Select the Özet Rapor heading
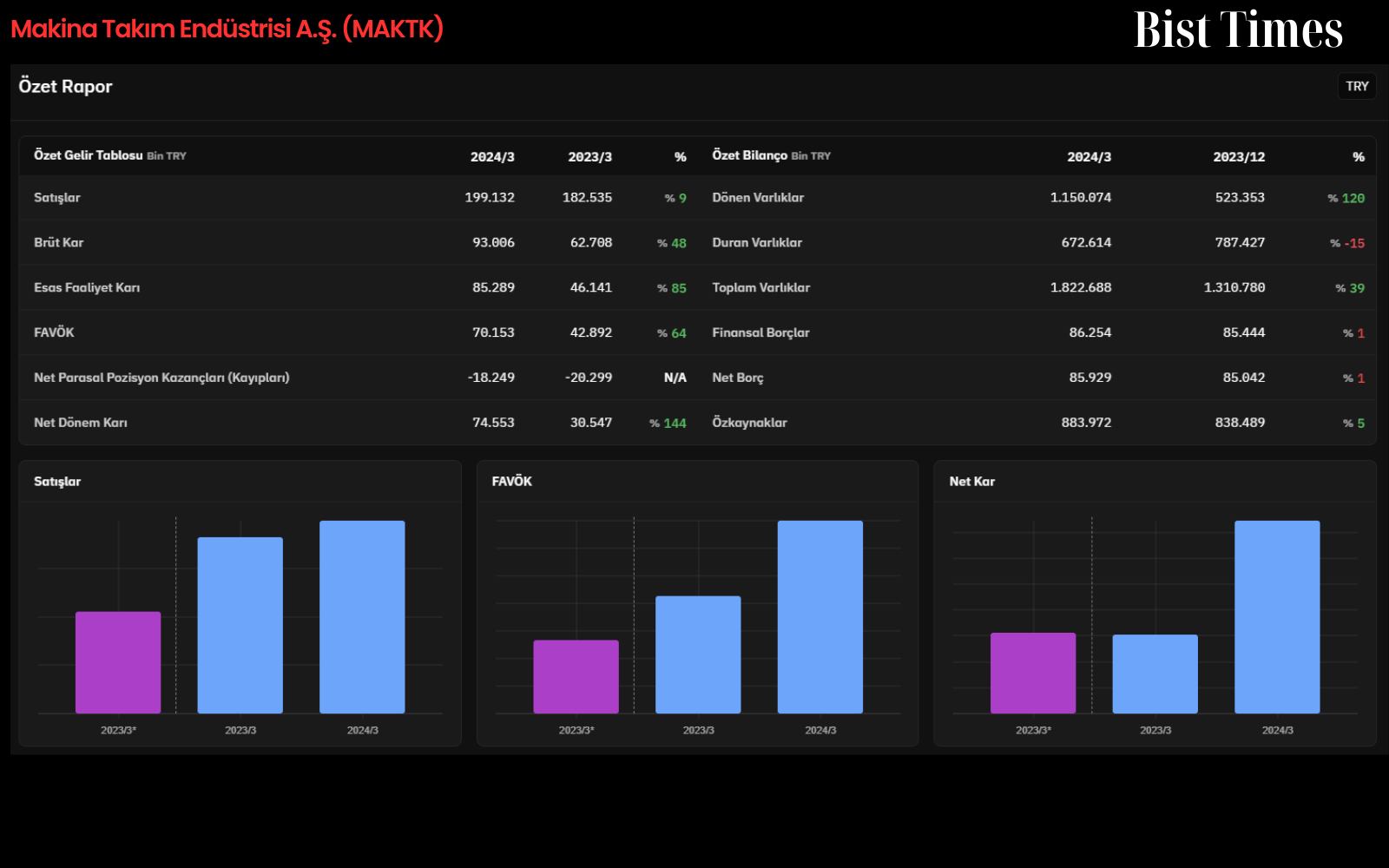 click(65, 87)
